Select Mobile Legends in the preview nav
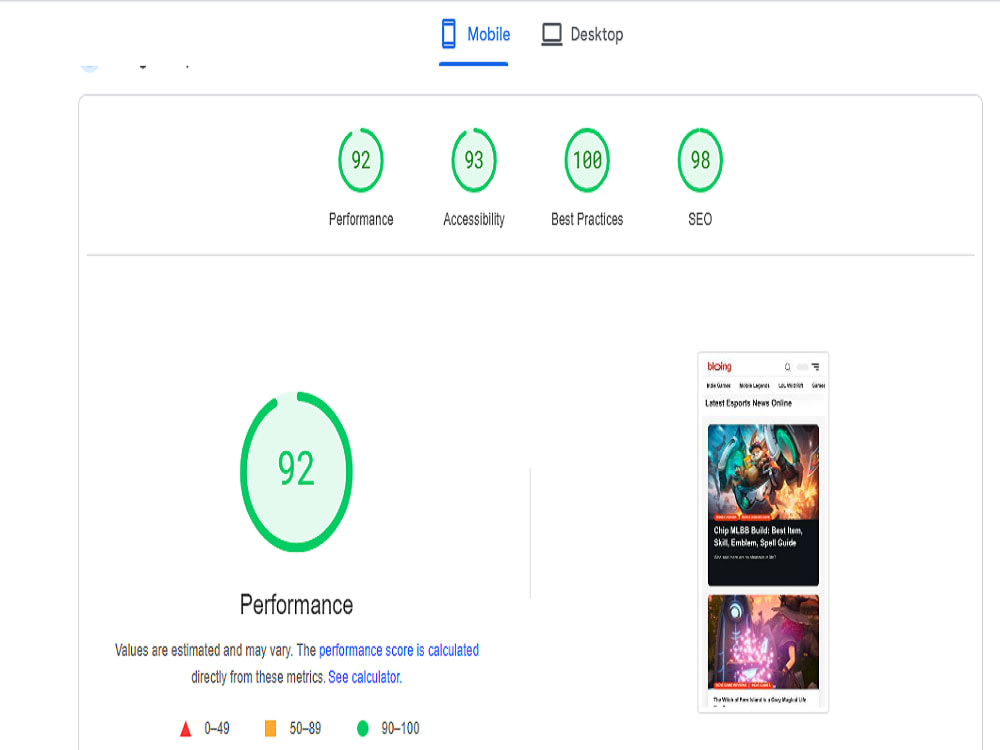This screenshot has height=750, width=1000. [x=754, y=384]
